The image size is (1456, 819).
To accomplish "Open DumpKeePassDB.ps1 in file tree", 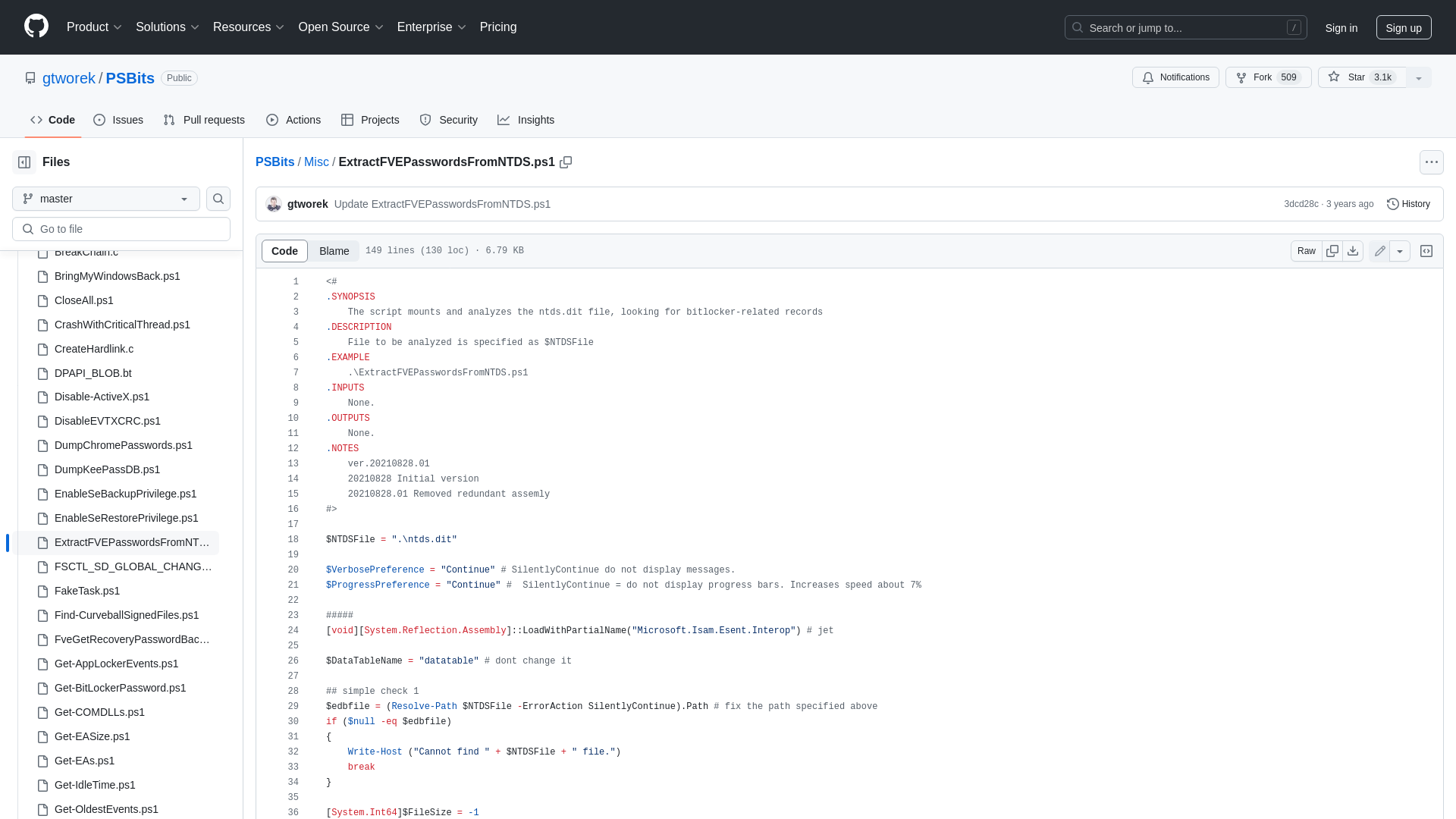I will (107, 469).
